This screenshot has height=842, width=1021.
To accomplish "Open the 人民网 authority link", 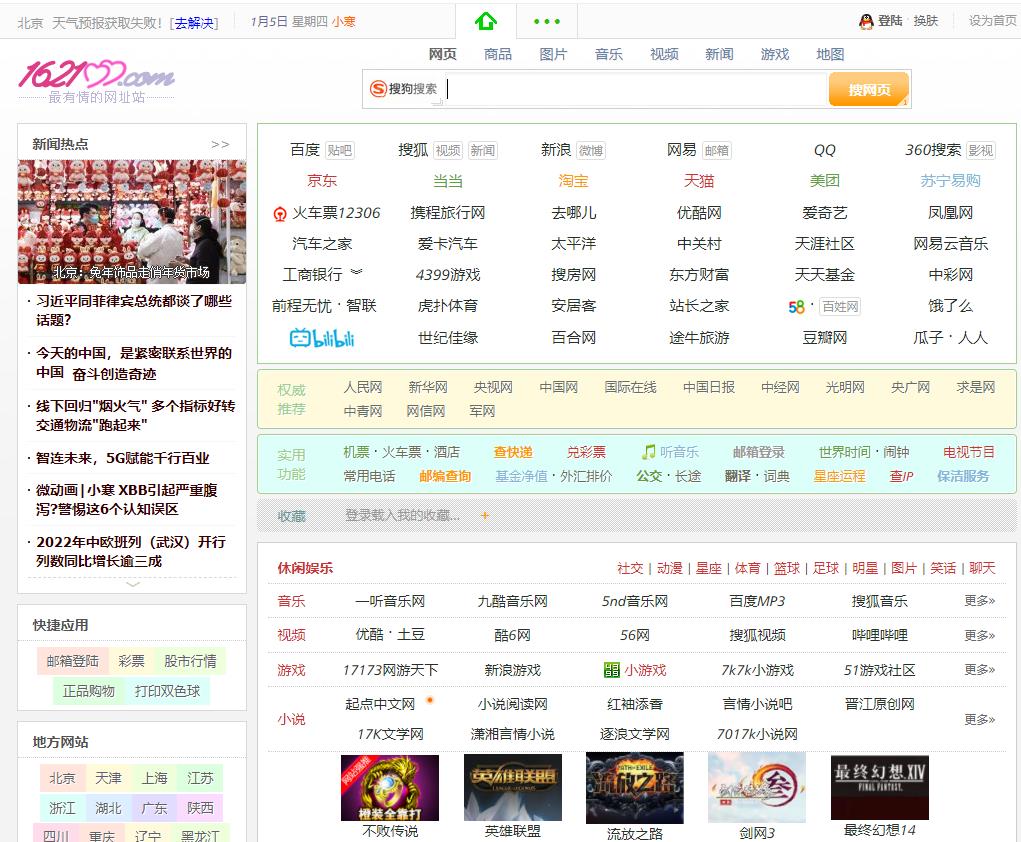I will pos(363,387).
